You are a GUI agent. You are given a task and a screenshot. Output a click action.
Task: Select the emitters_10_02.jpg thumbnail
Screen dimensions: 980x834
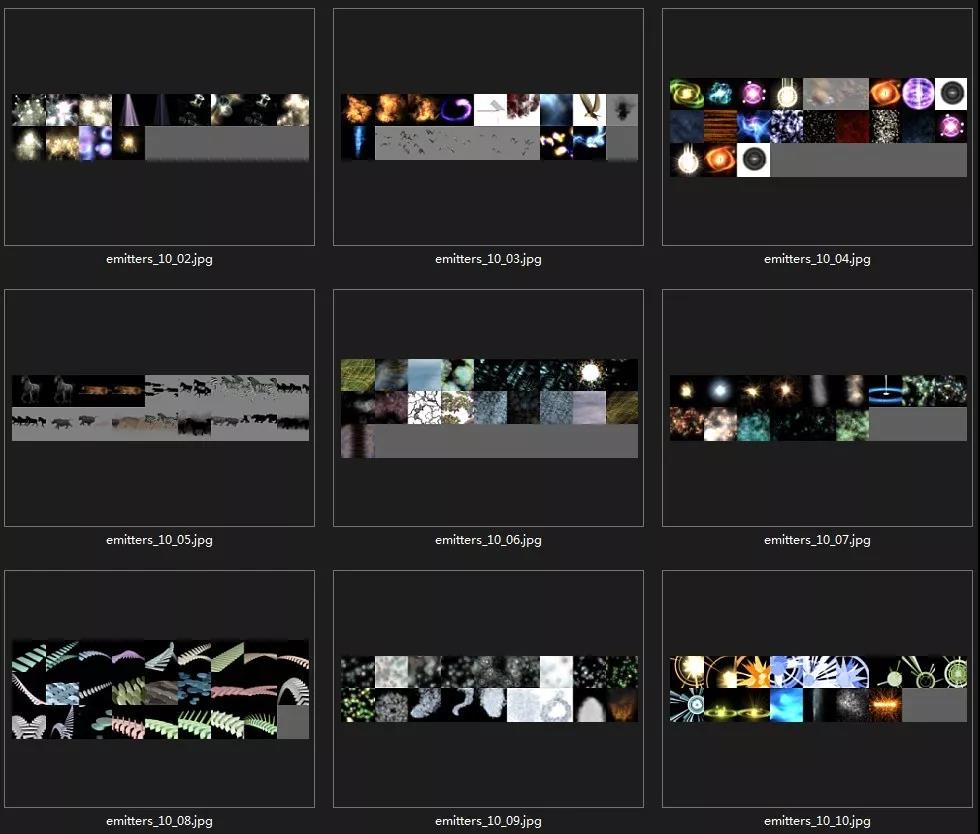pos(159,127)
